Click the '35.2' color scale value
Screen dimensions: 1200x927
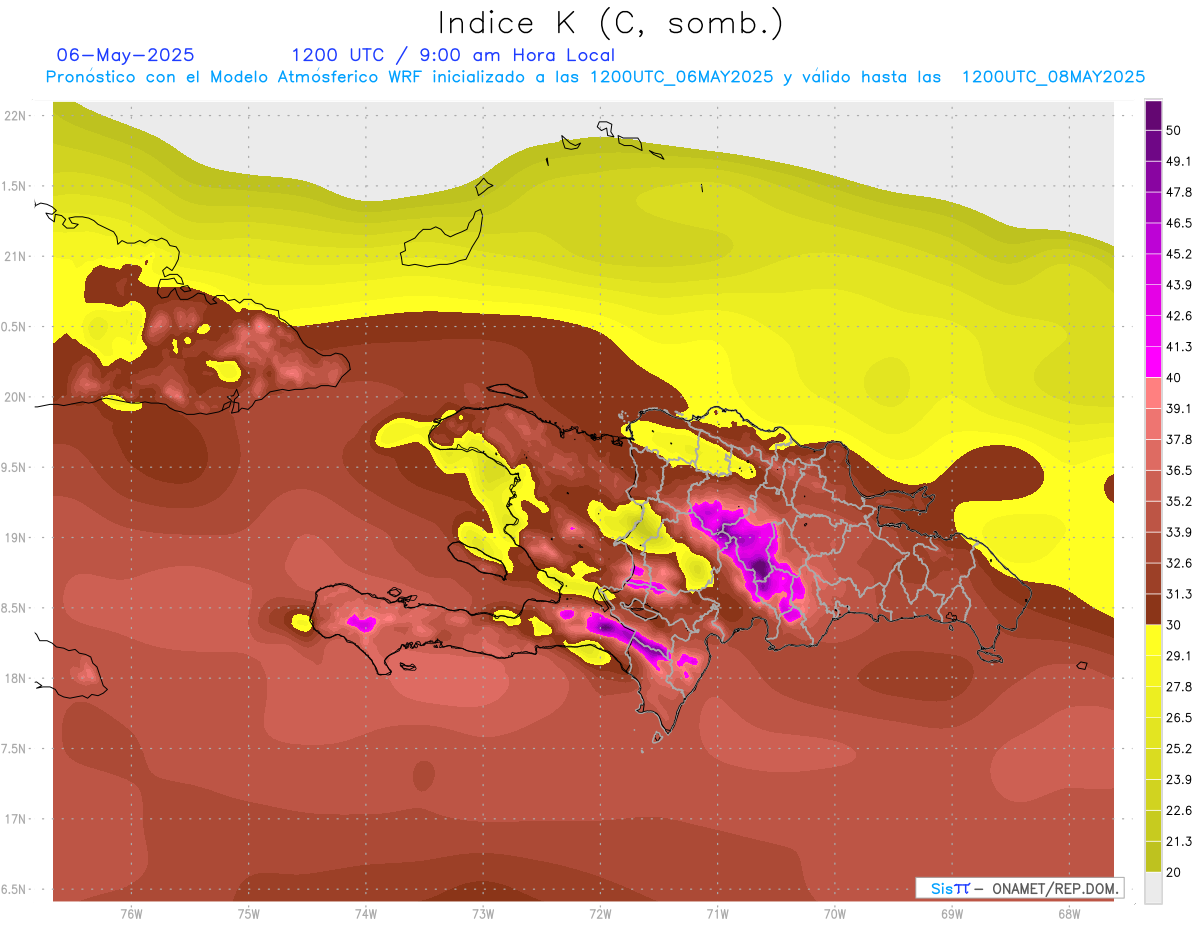point(1179,501)
